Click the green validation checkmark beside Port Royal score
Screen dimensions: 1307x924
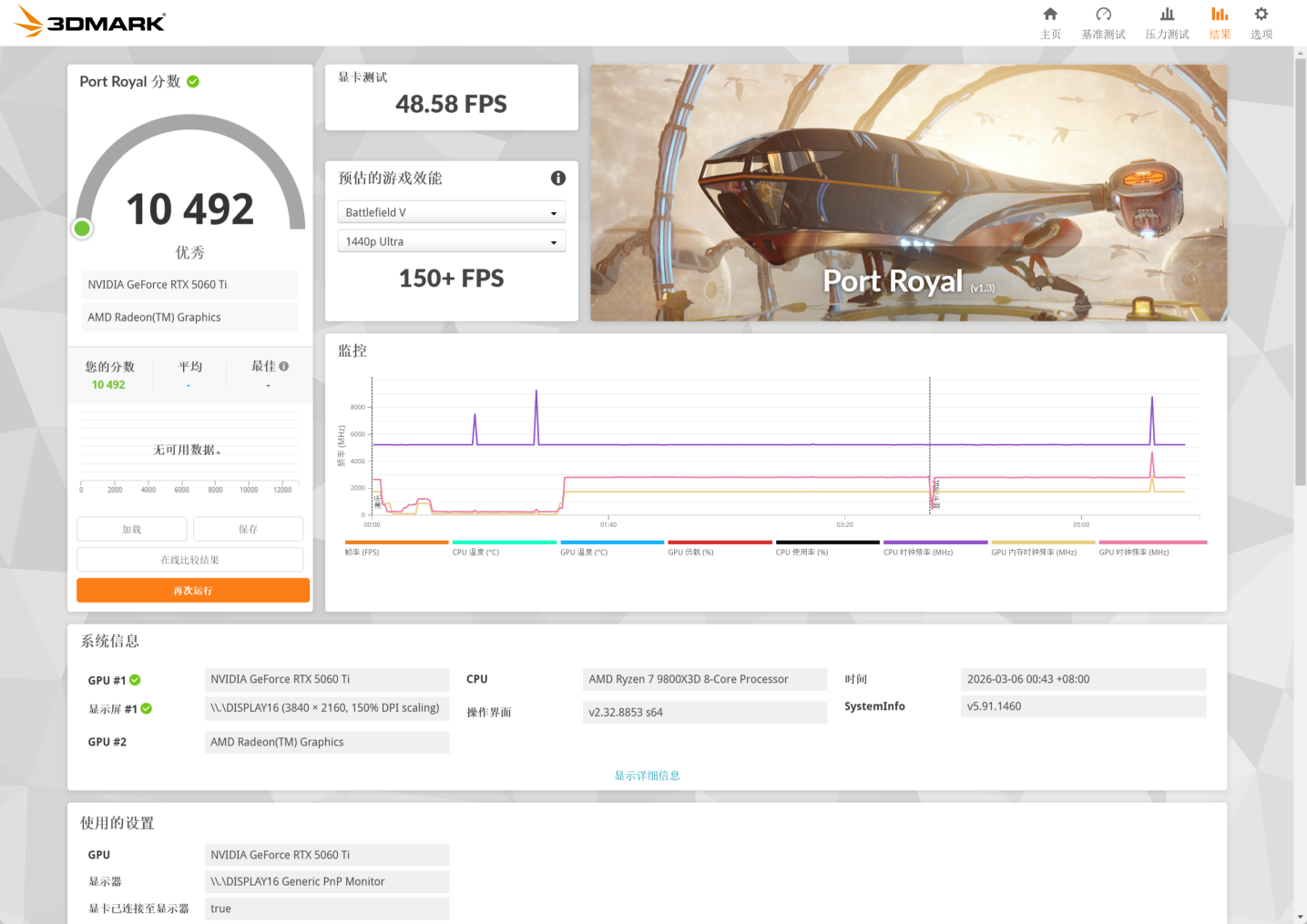tap(193, 82)
